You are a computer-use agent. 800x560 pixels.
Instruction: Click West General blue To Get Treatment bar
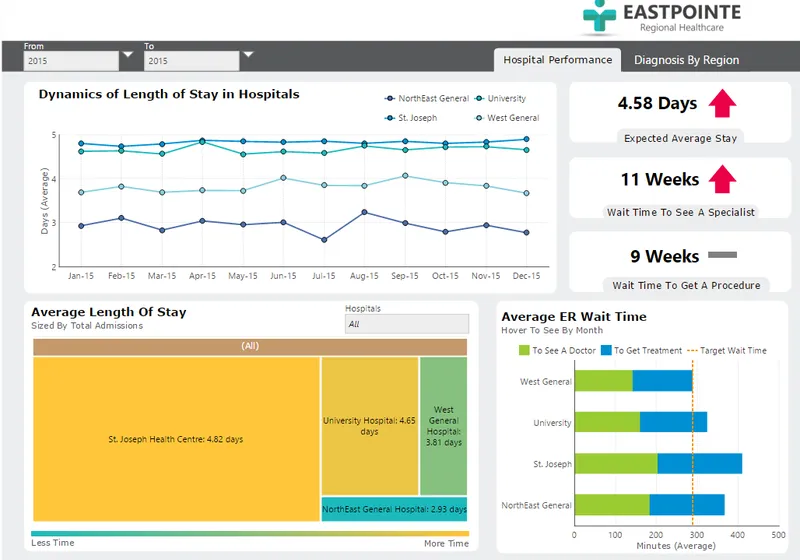click(x=662, y=381)
